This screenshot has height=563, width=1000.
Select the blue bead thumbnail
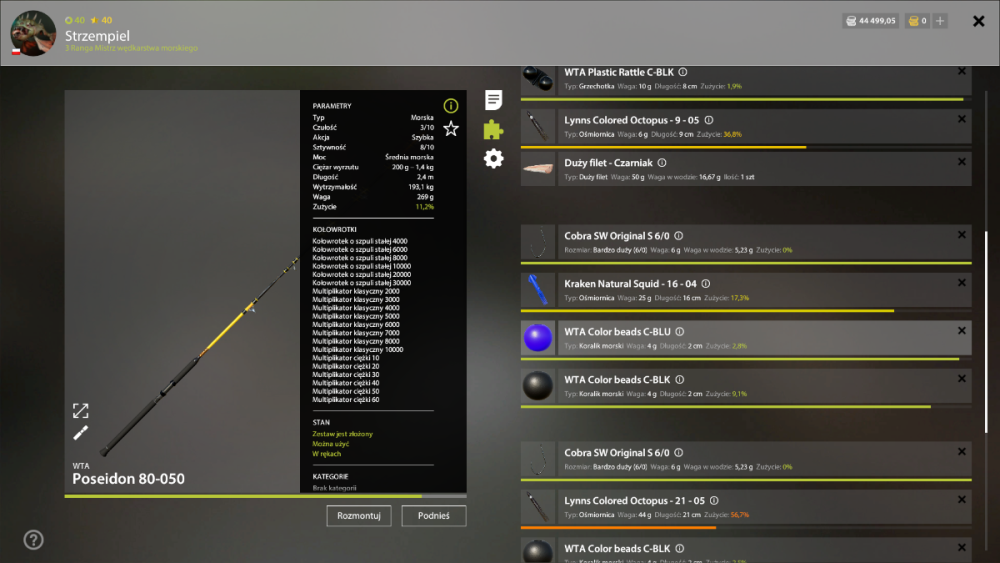point(538,337)
